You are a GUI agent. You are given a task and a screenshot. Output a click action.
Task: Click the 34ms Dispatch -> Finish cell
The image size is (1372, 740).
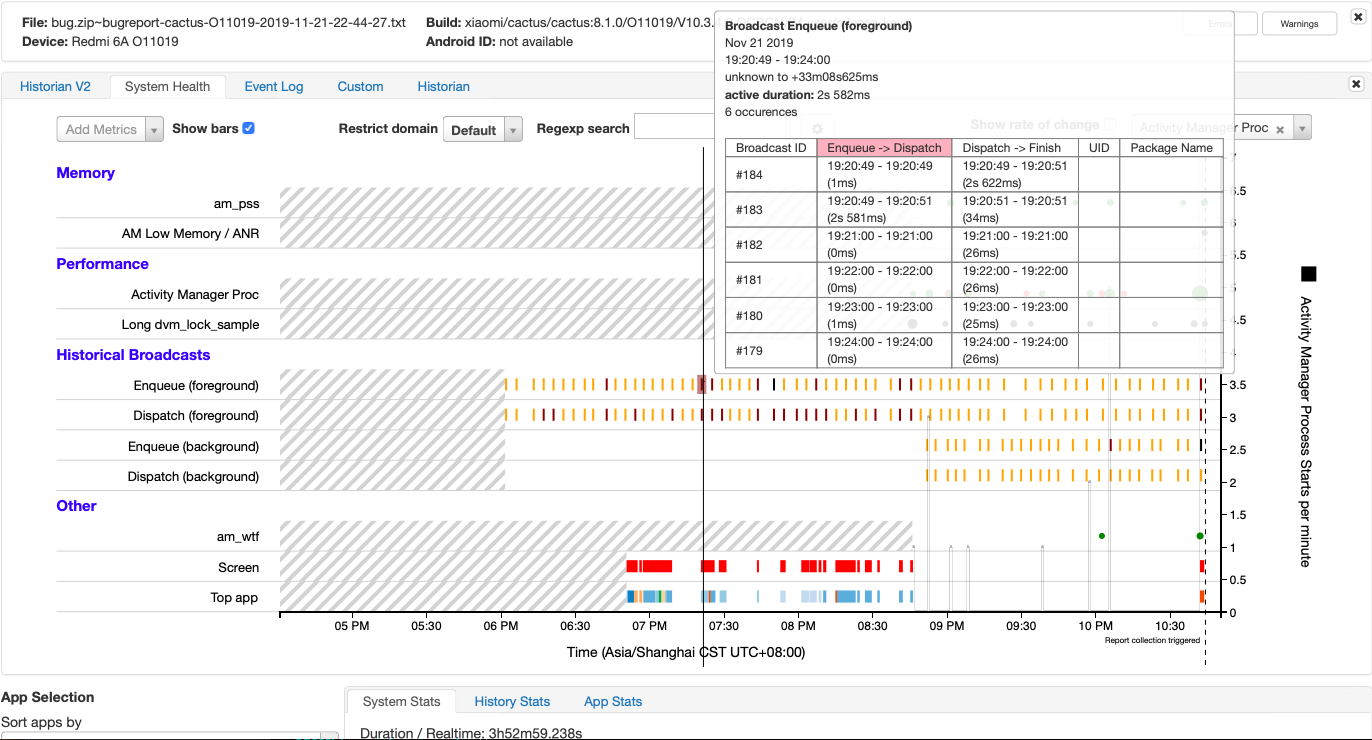(1015, 210)
